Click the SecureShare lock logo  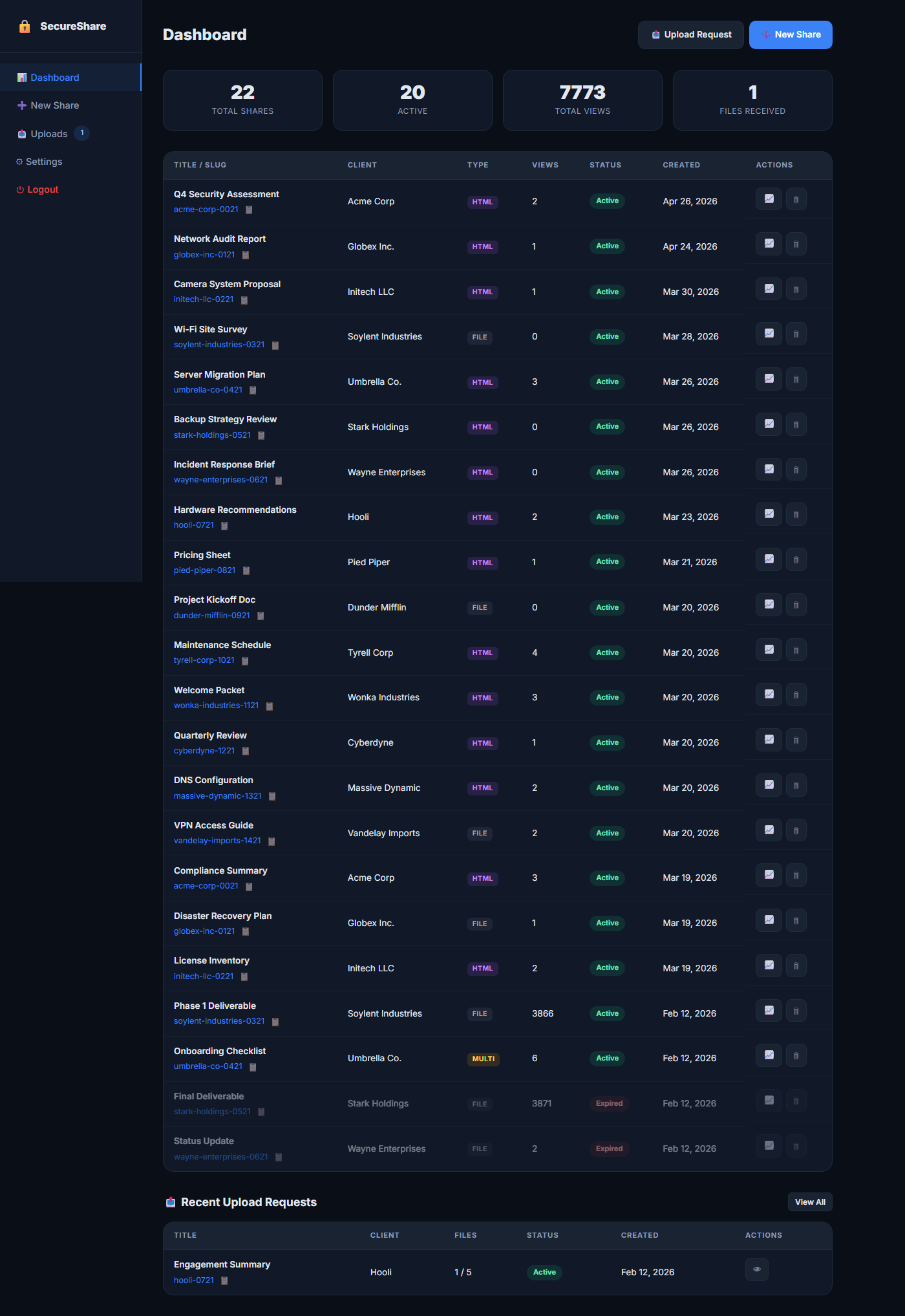click(25, 27)
